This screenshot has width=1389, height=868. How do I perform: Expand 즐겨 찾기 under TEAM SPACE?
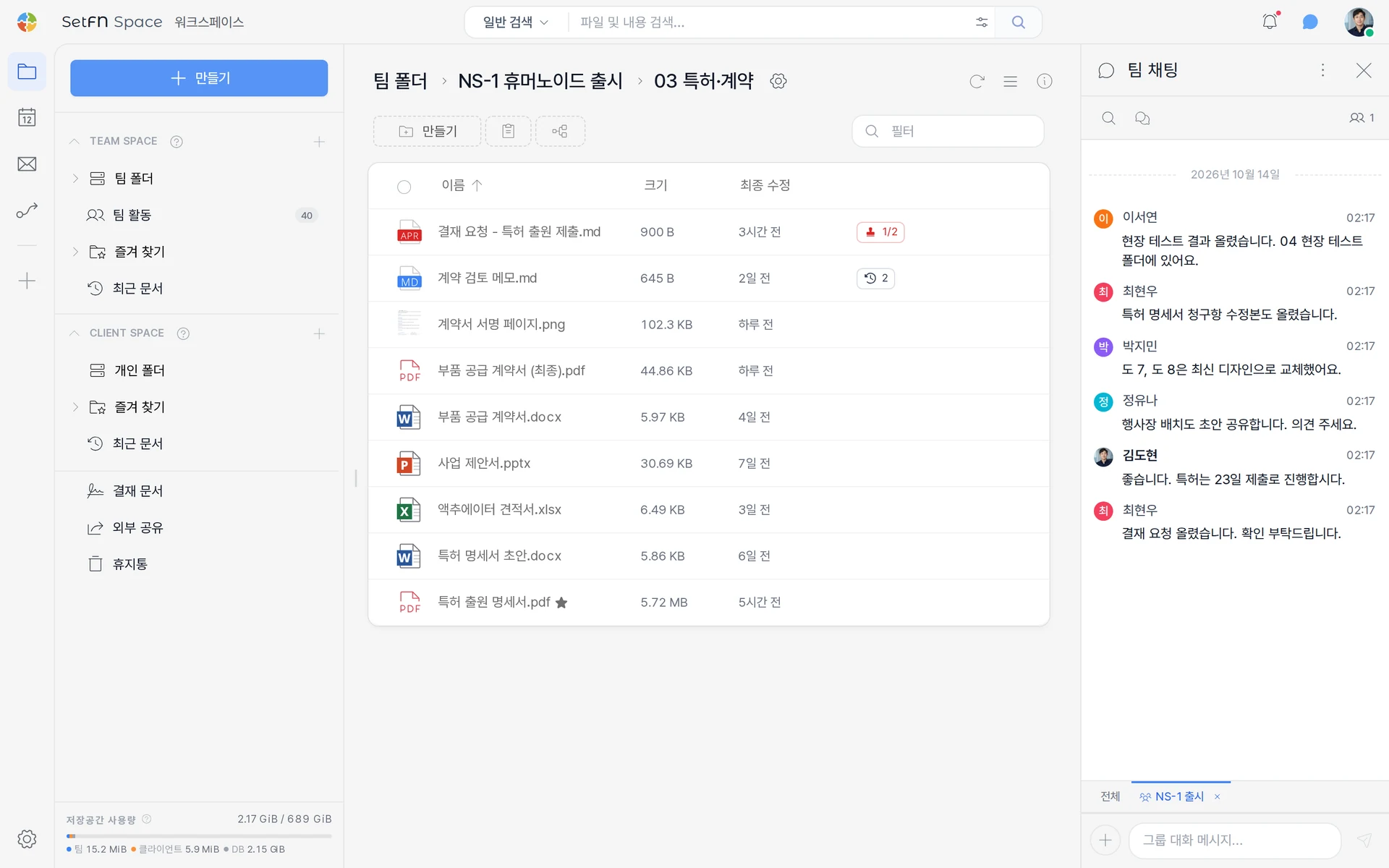pos(75,252)
